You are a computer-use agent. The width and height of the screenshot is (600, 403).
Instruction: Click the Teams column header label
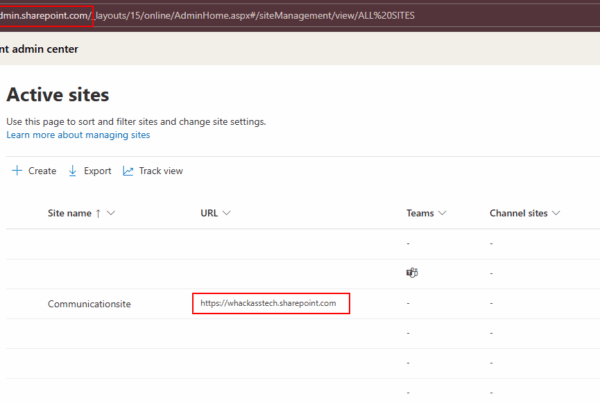(420, 213)
